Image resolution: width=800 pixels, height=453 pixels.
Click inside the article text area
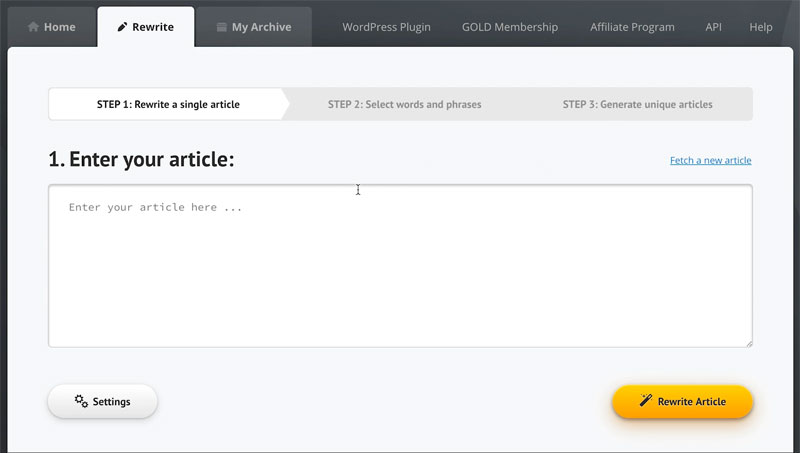point(401,266)
